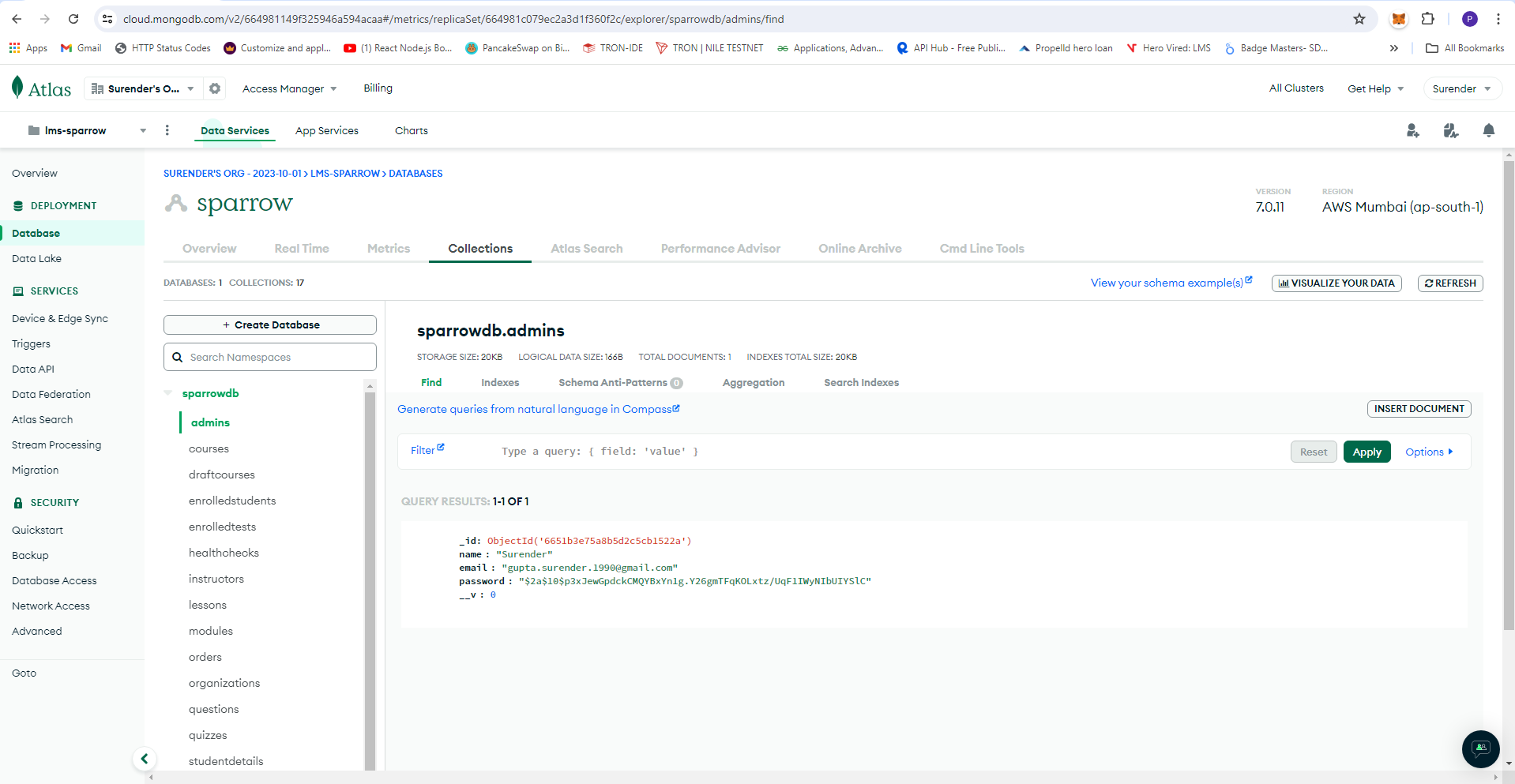1515x784 pixels.
Task: Select instructors collection
Action: 216,579
